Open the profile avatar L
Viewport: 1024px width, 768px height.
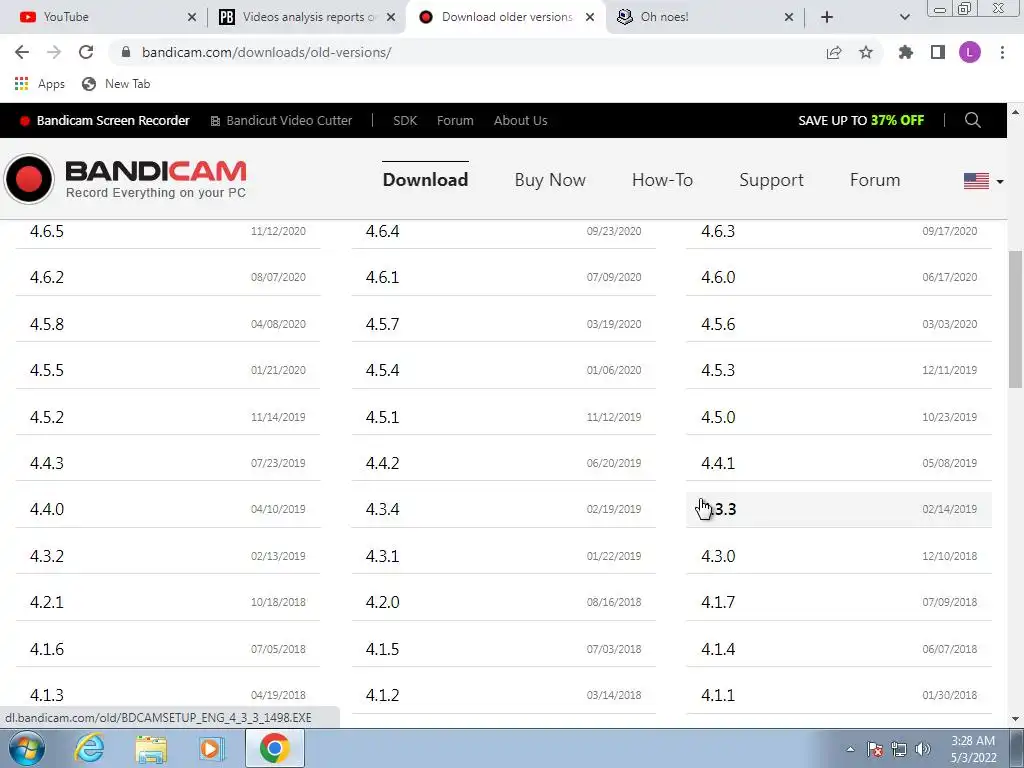tap(970, 52)
